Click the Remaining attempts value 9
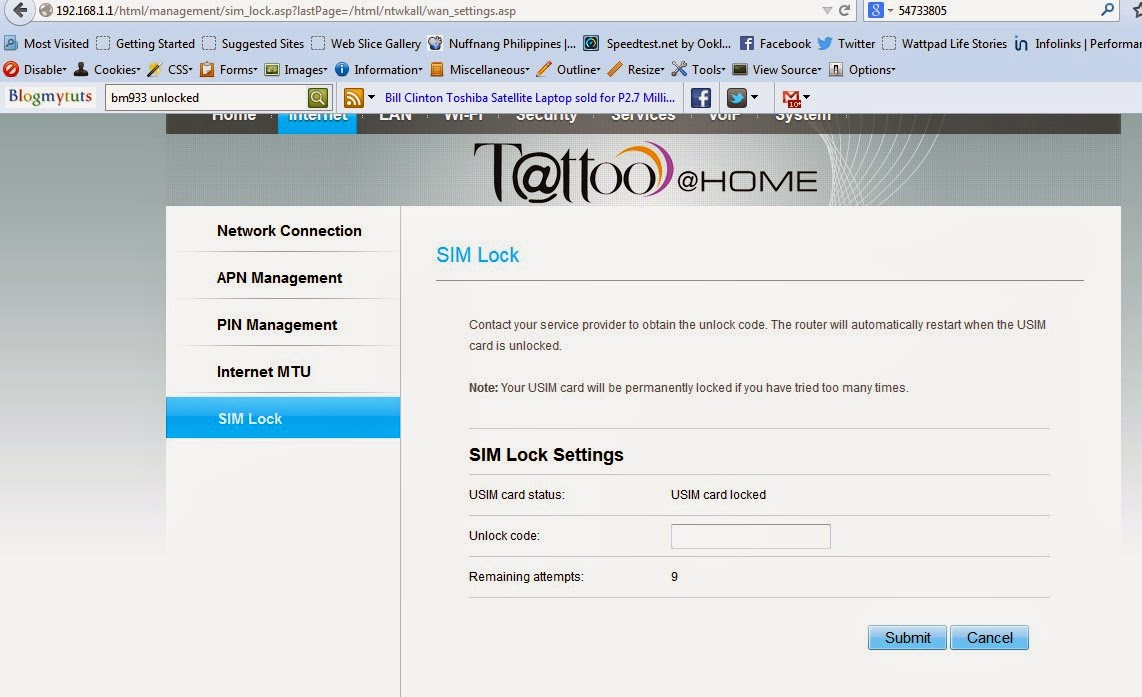Image resolution: width=1142 pixels, height=697 pixels. (x=674, y=577)
